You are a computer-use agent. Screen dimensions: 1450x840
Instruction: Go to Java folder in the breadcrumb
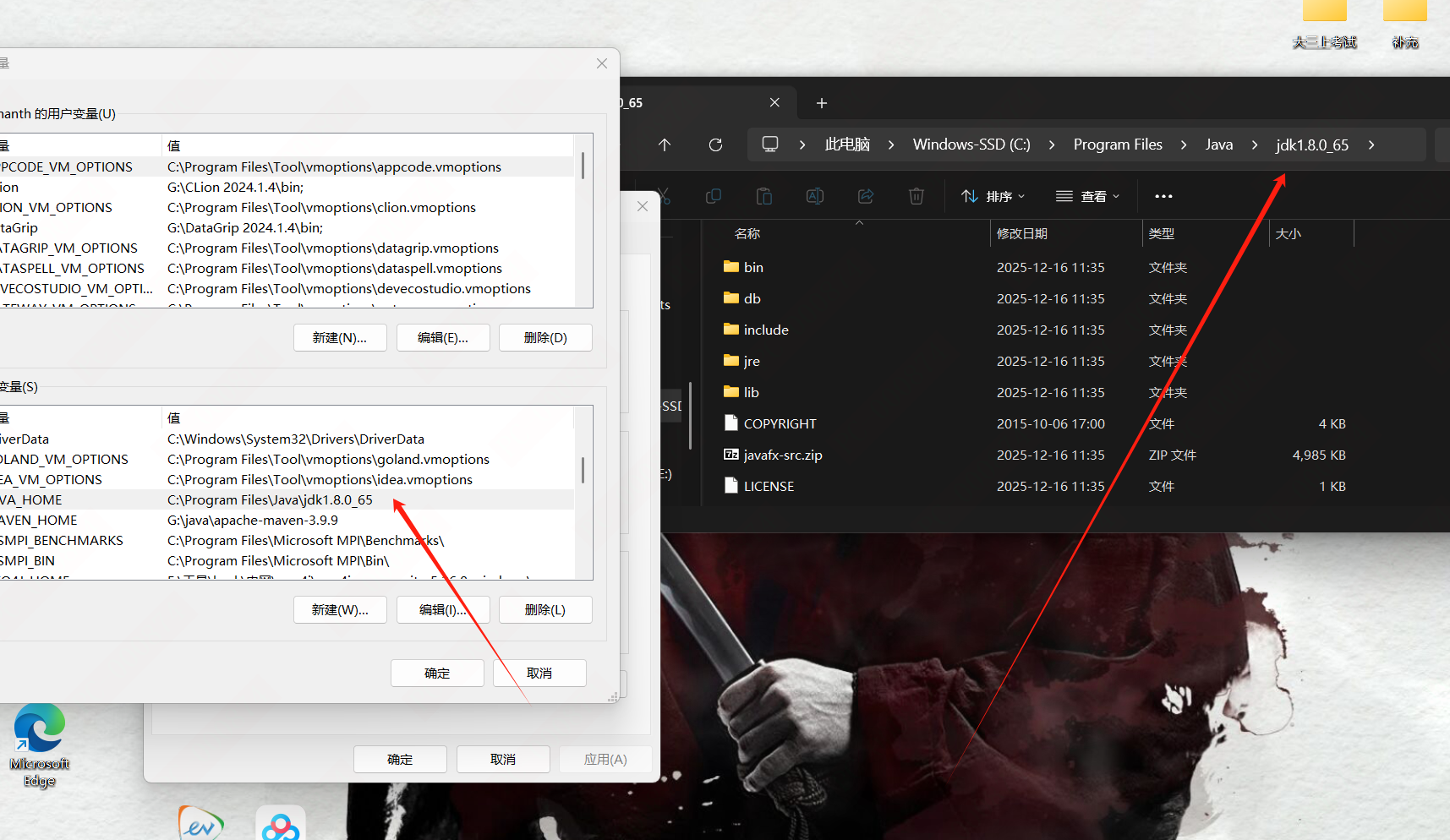click(1219, 145)
